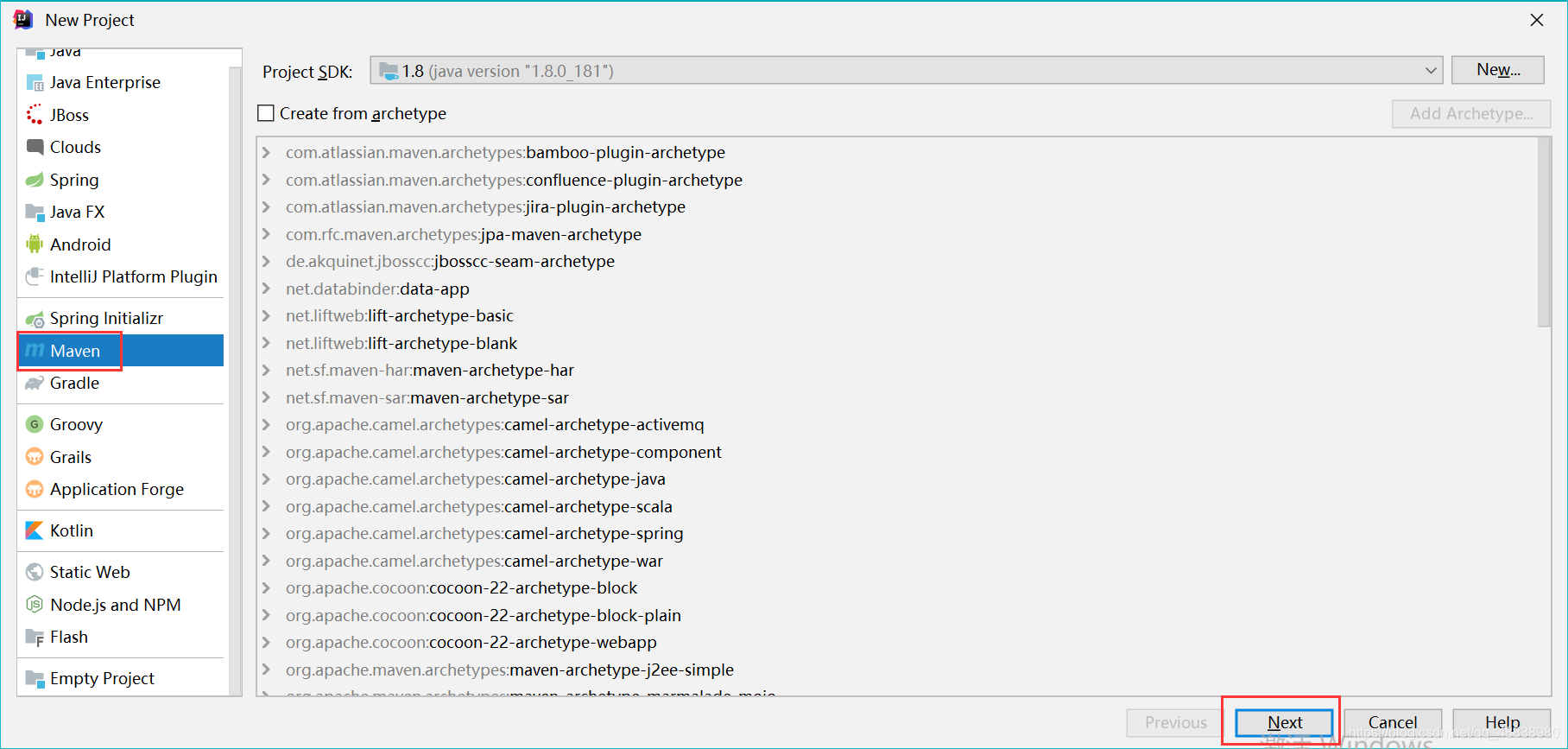
Task: Expand the net.databinder data-app entry
Action: click(267, 289)
